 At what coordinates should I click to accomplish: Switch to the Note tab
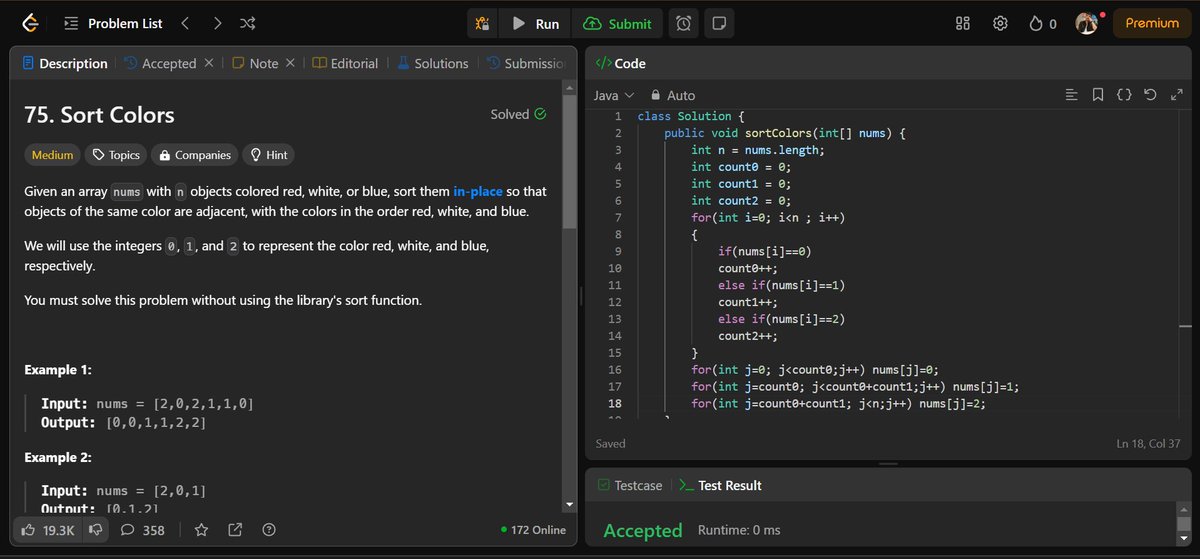pyautogui.click(x=256, y=63)
